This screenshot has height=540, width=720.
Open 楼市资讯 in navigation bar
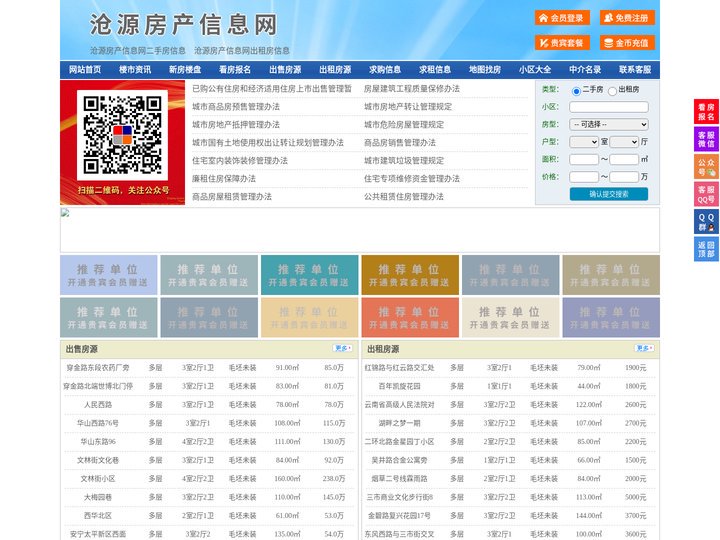pos(135,70)
